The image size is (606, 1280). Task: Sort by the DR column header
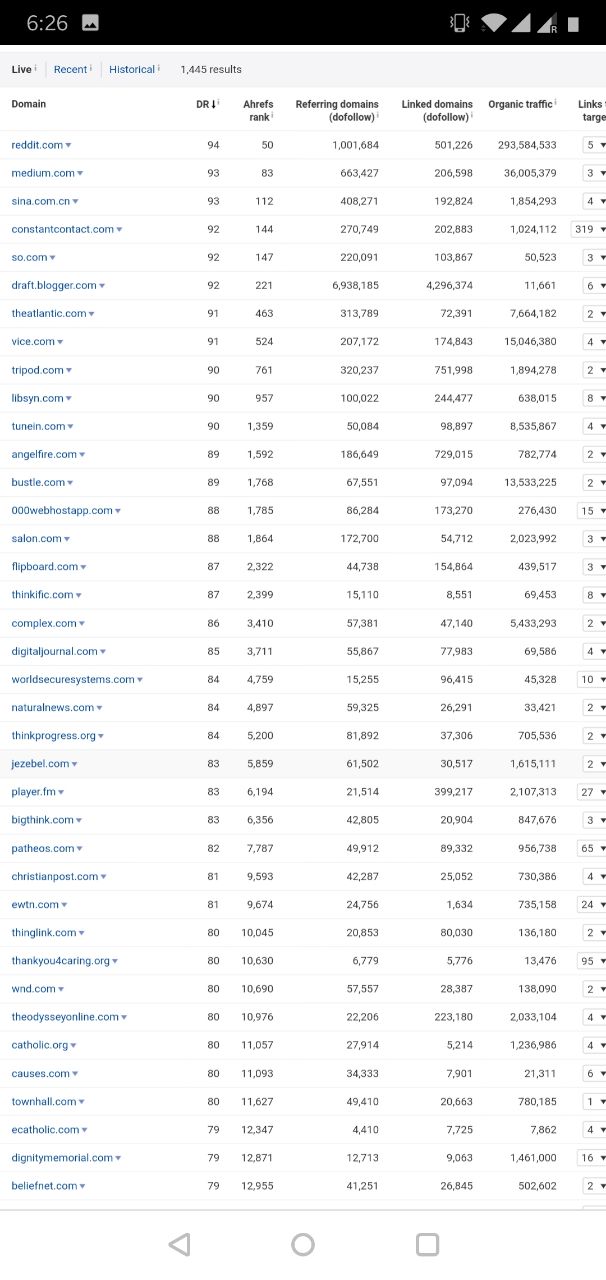(204, 104)
